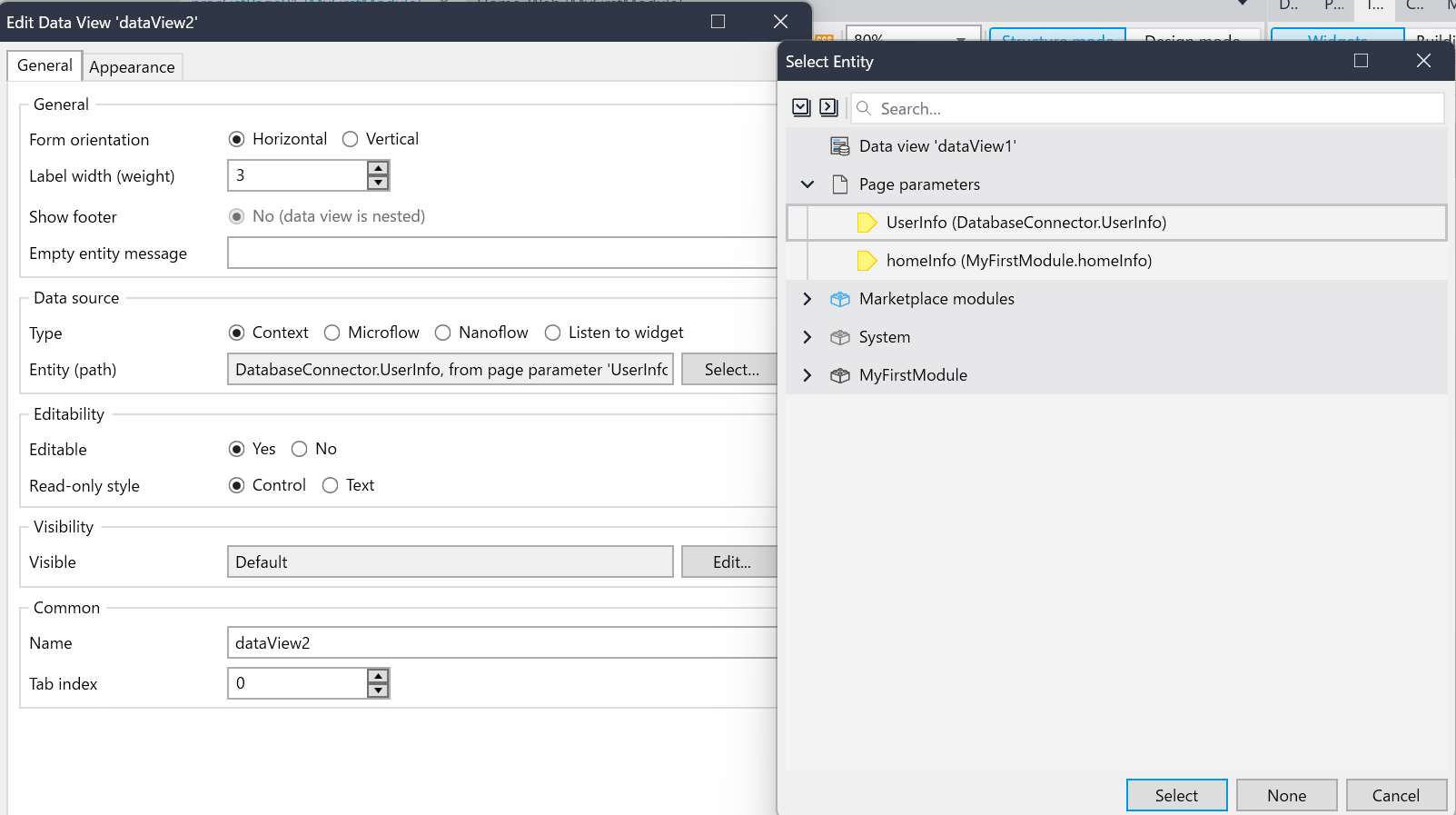Set form orientation to Vertical
Viewport: 1456px width, 815px height.
351,139
